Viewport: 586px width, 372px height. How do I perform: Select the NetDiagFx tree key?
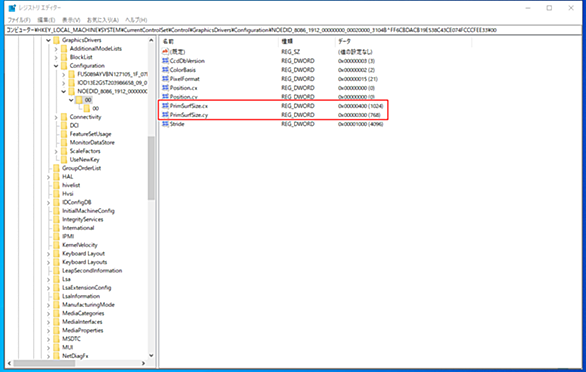pyautogui.click(x=75, y=356)
